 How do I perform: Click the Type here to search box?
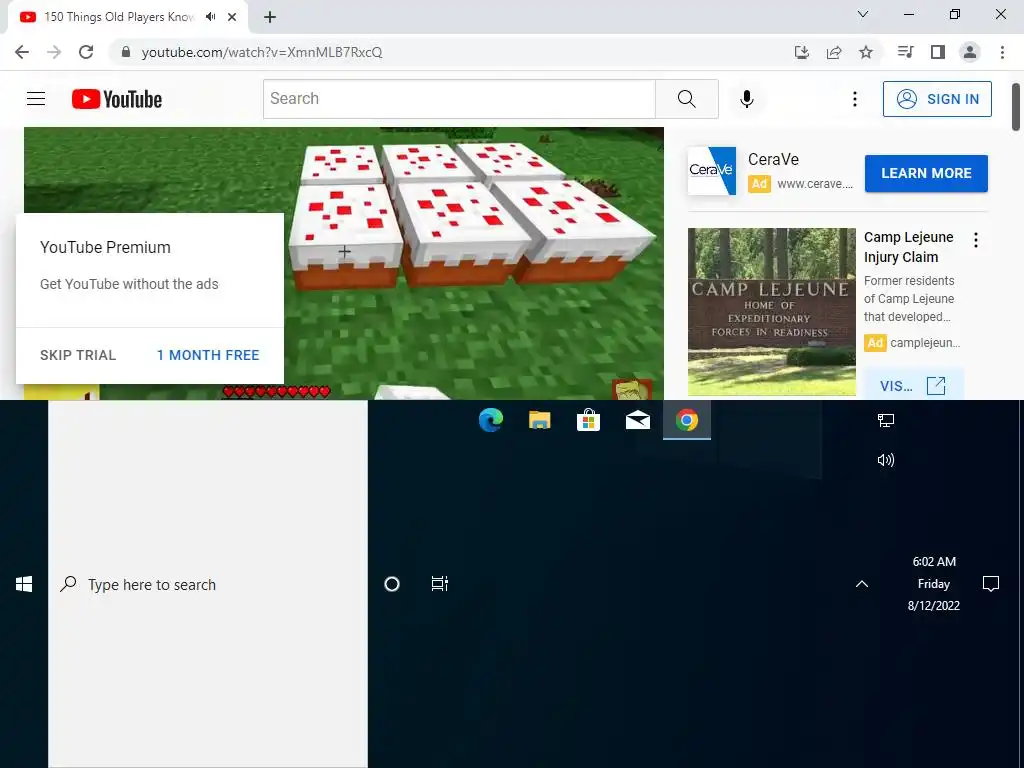(208, 584)
